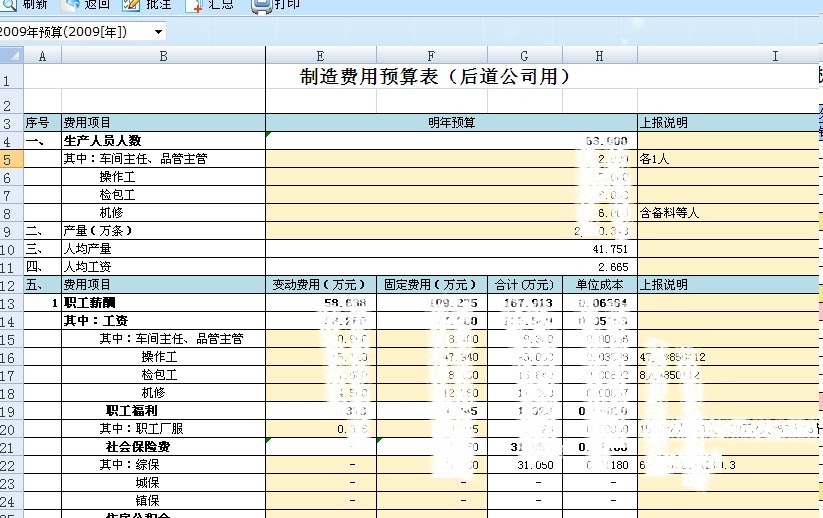Click the Annotate (批注) pencil icon
Screen dimensions: 823x518
pyautogui.click(x=131, y=5)
